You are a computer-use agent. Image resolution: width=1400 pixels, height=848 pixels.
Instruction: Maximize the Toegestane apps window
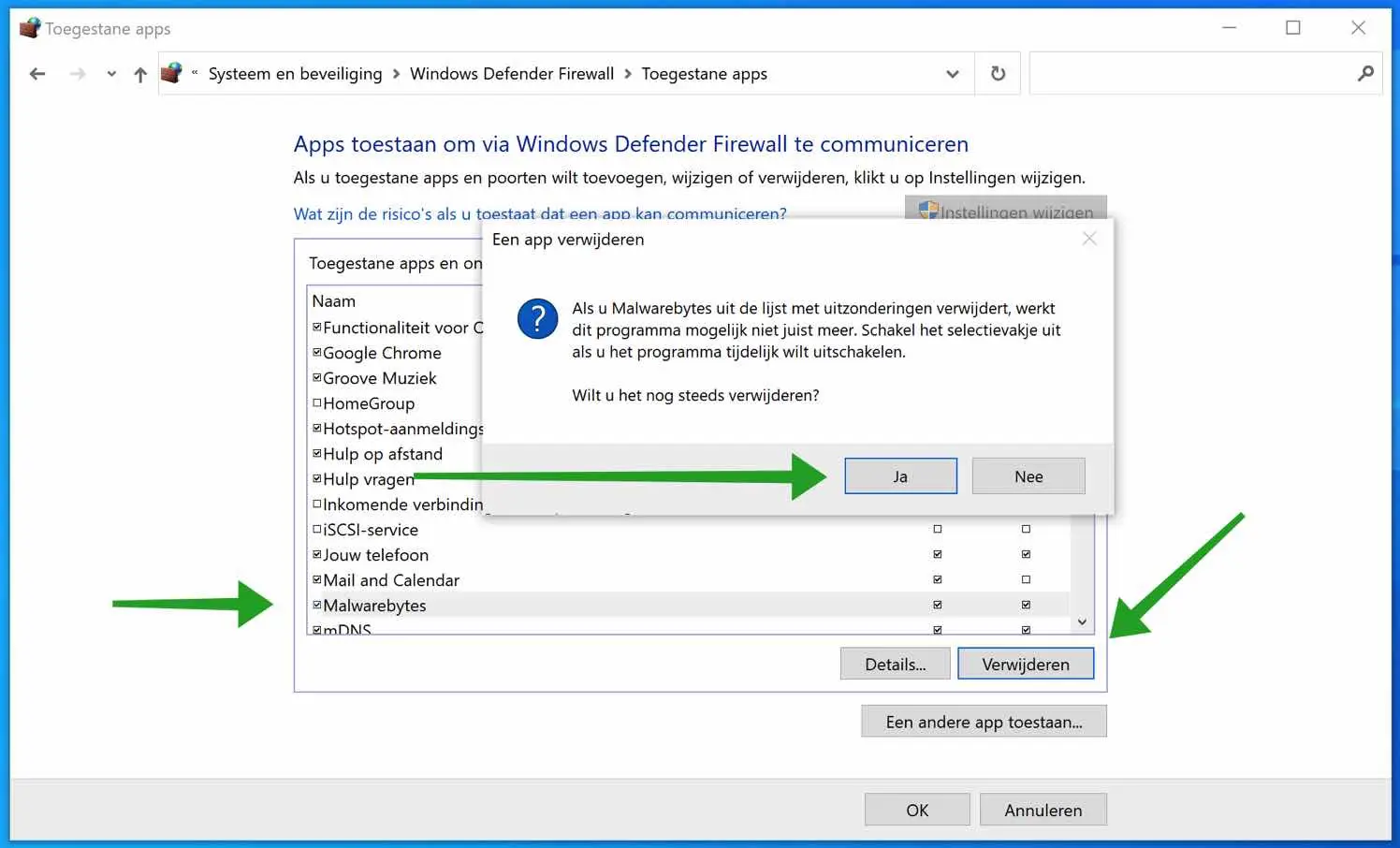1293,28
